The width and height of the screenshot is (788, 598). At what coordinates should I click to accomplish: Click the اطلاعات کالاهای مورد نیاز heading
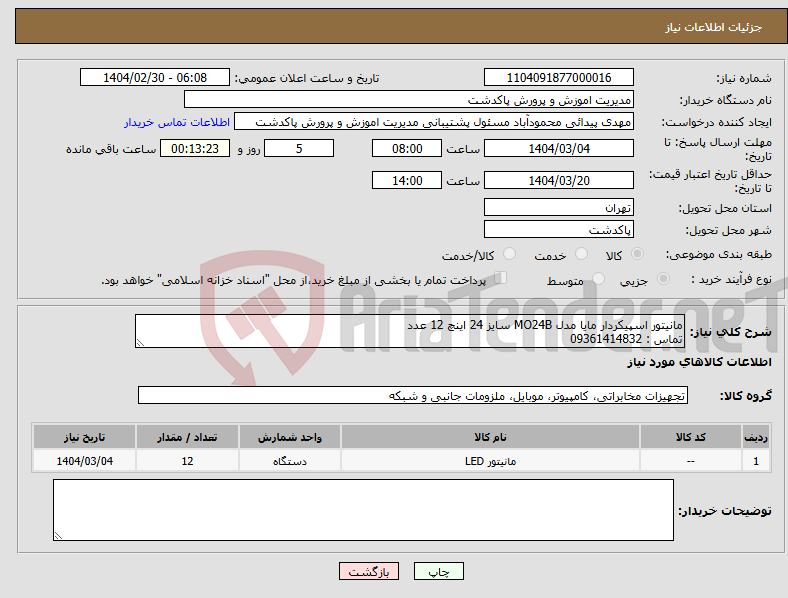pyautogui.click(x=699, y=362)
